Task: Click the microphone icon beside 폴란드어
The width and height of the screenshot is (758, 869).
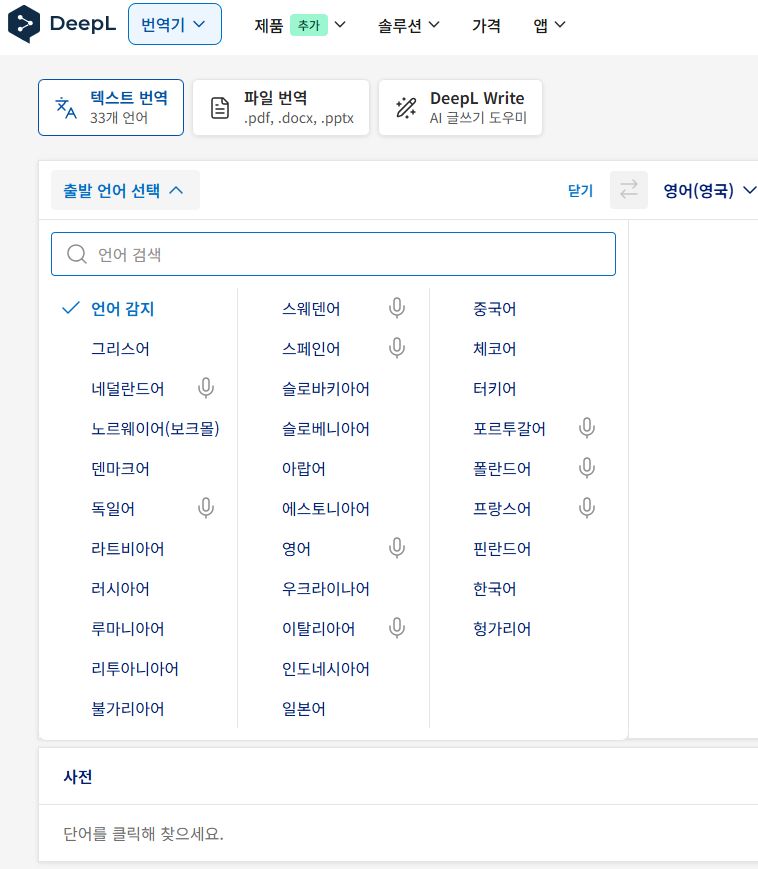Action: [587, 468]
